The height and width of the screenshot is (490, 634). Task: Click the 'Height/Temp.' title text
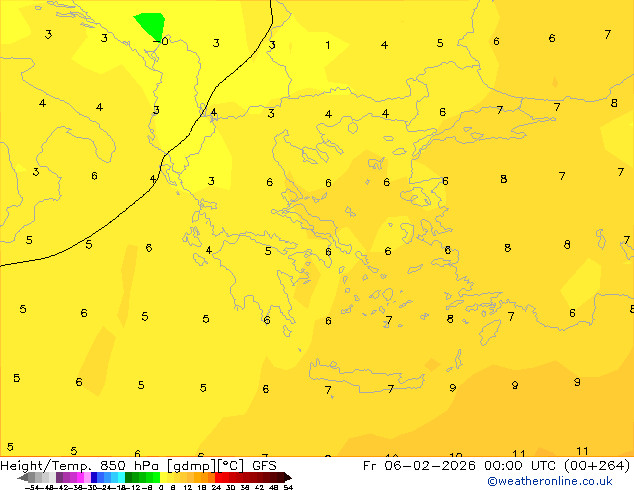coord(46,466)
